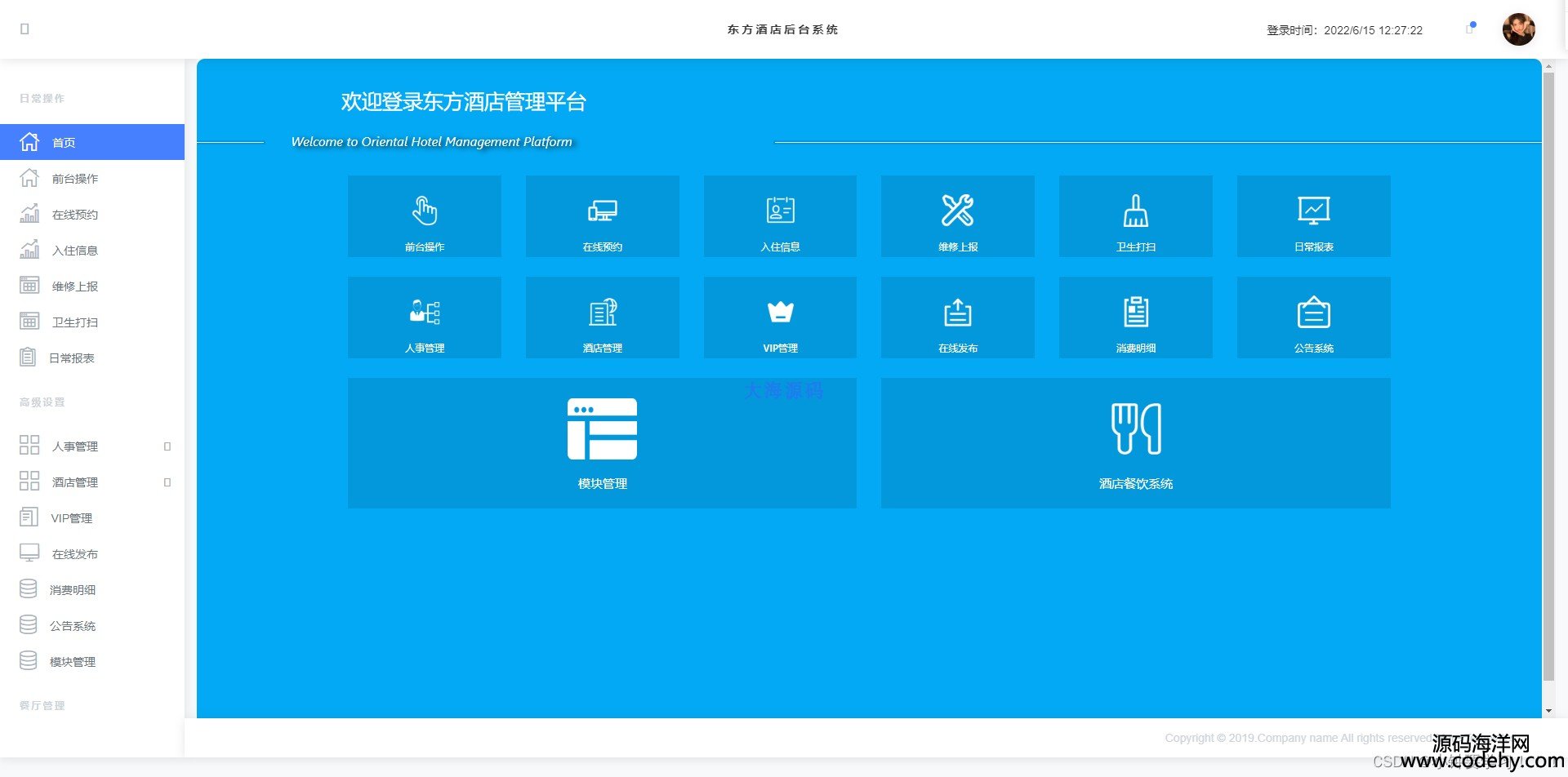Click the hand icon for 前台操作 tile

click(x=425, y=211)
